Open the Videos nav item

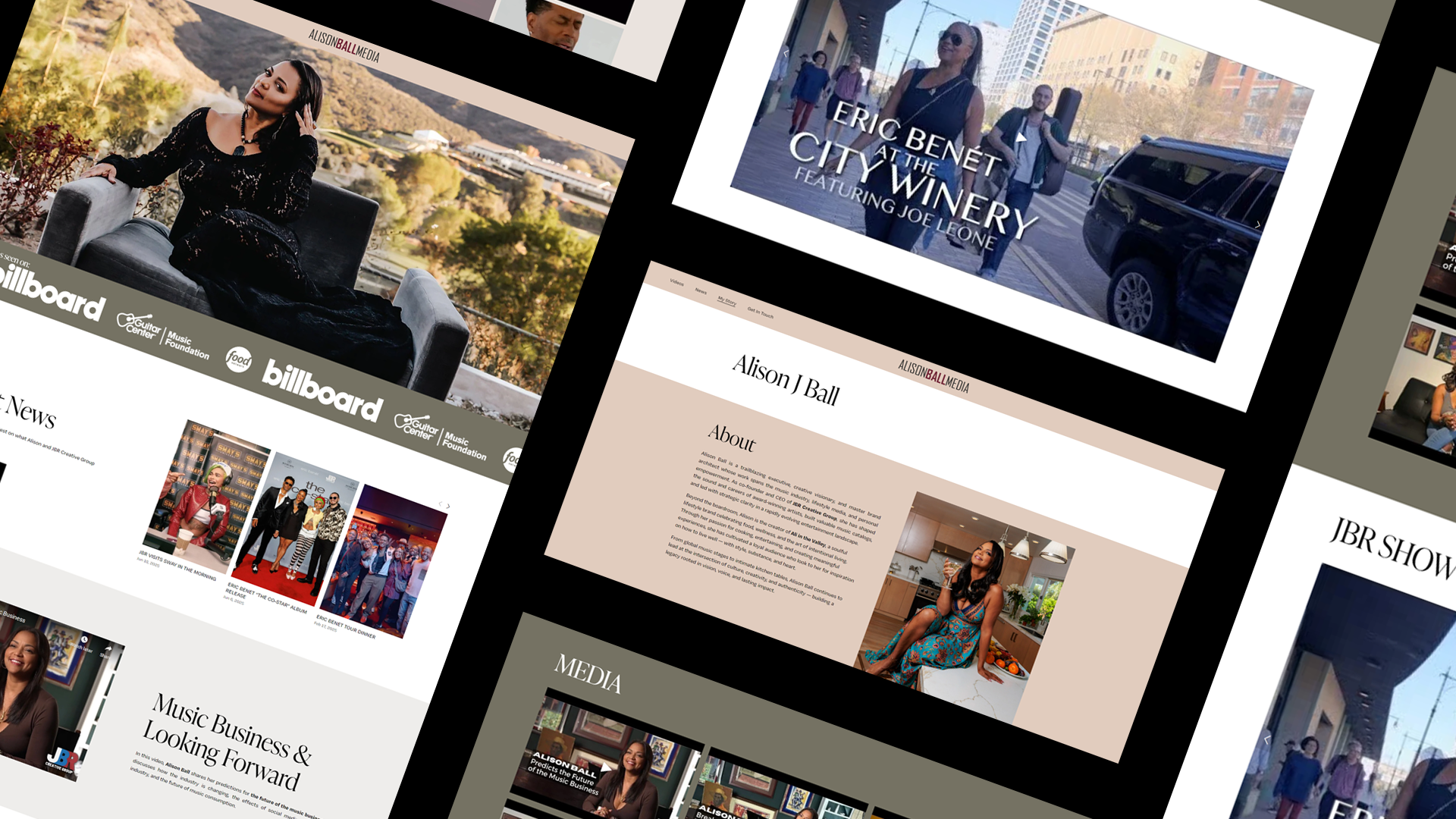point(676,283)
